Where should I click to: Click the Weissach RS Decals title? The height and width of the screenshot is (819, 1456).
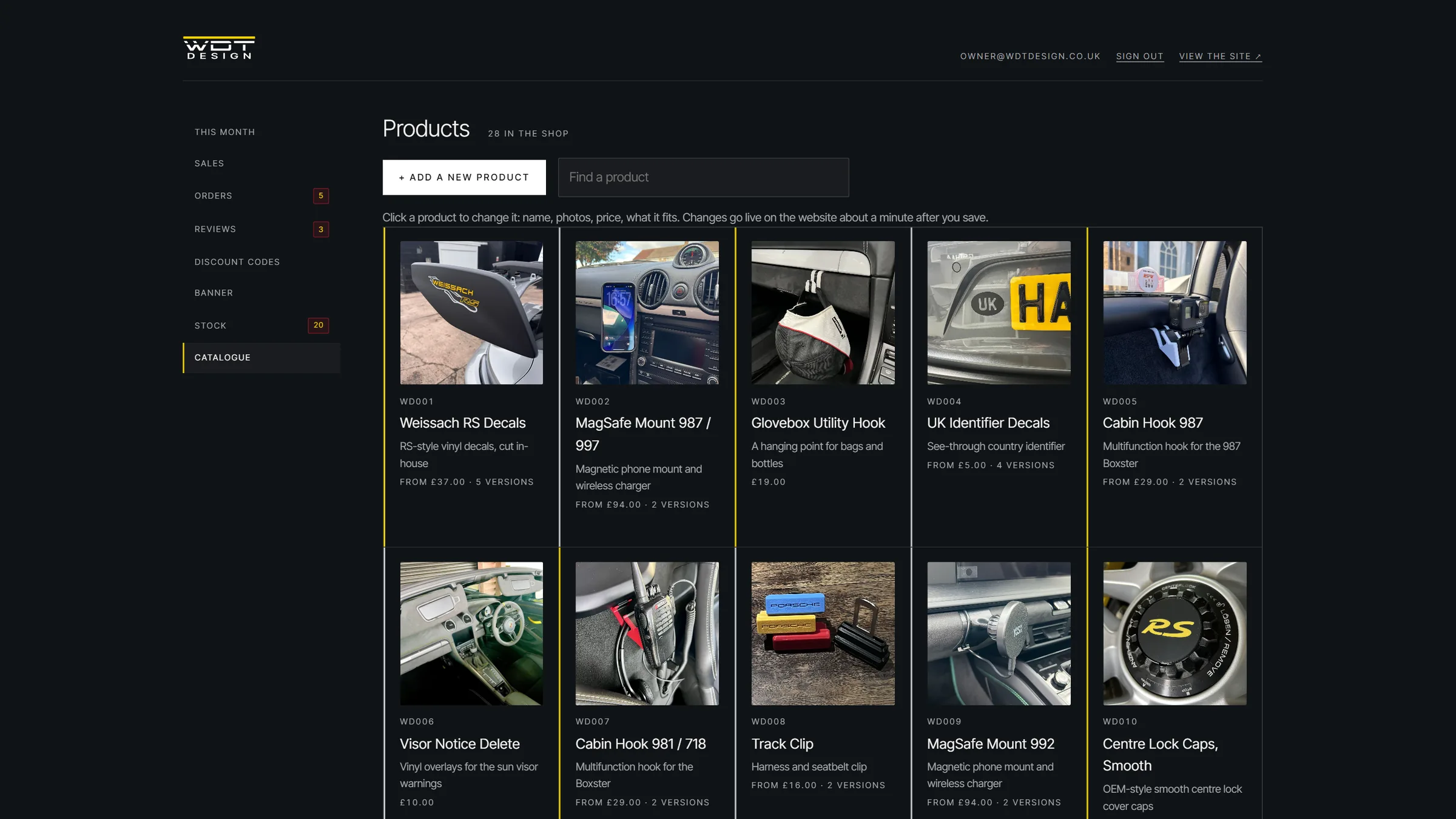click(462, 423)
